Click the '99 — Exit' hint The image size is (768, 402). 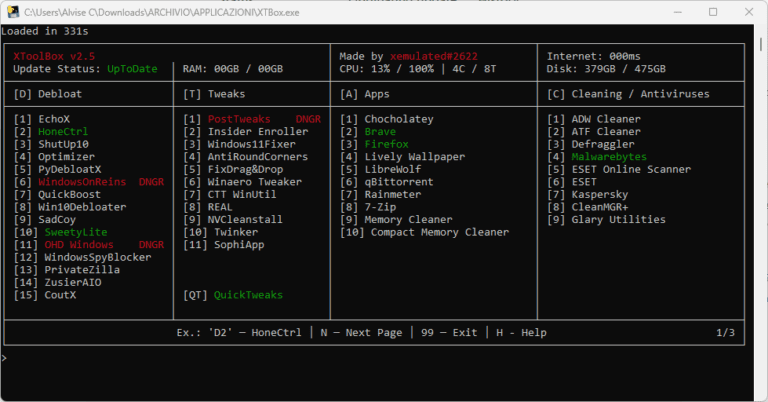449,332
